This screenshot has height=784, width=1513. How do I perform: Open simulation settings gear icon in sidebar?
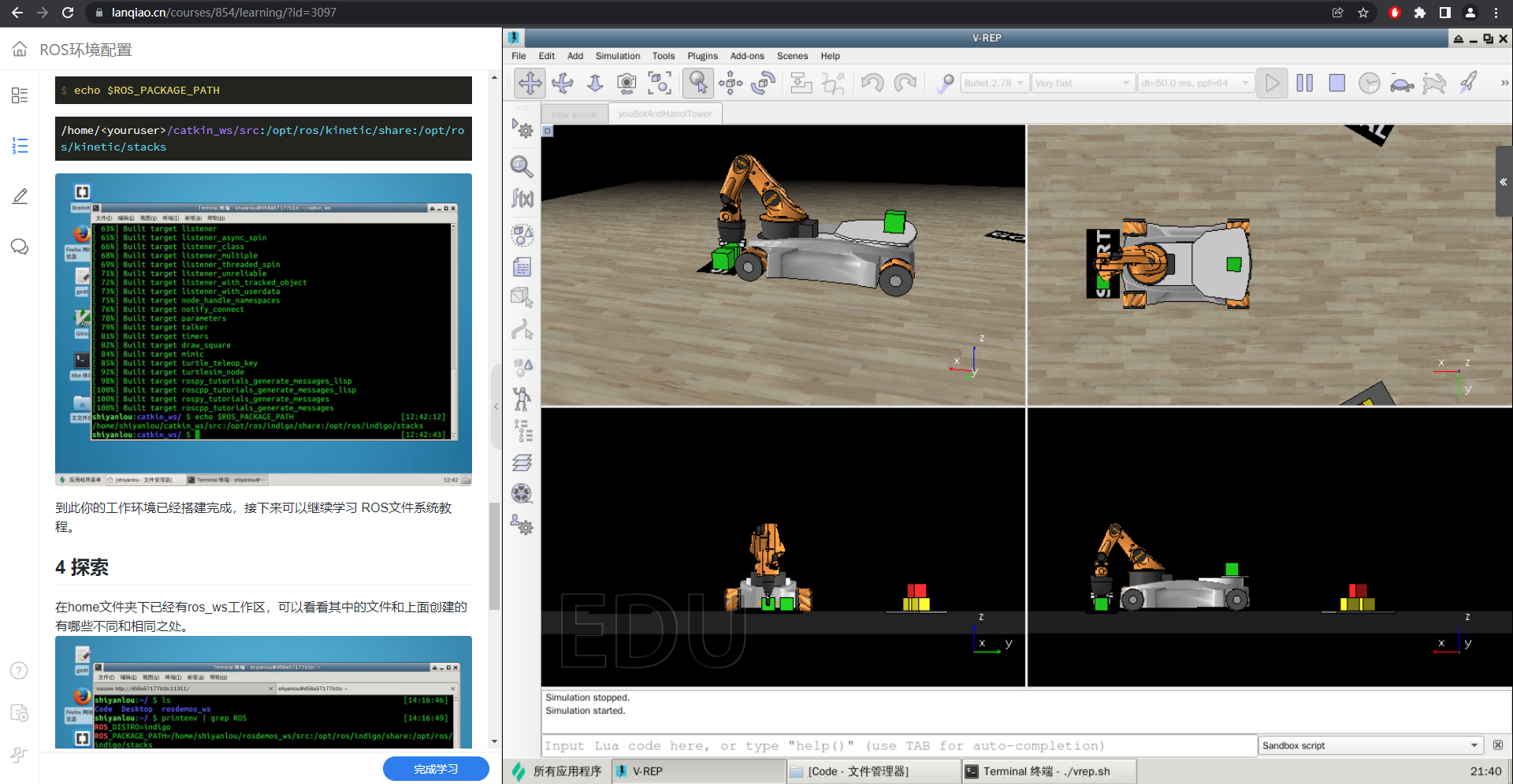pyautogui.click(x=522, y=128)
